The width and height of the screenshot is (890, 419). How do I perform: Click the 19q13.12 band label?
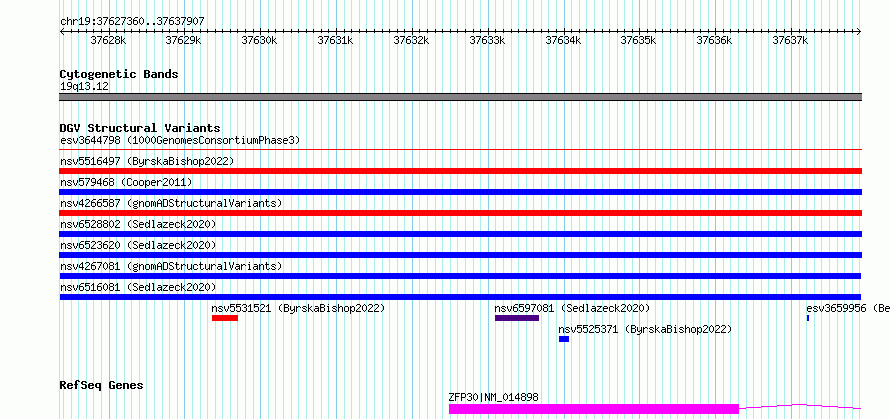[x=85, y=86]
